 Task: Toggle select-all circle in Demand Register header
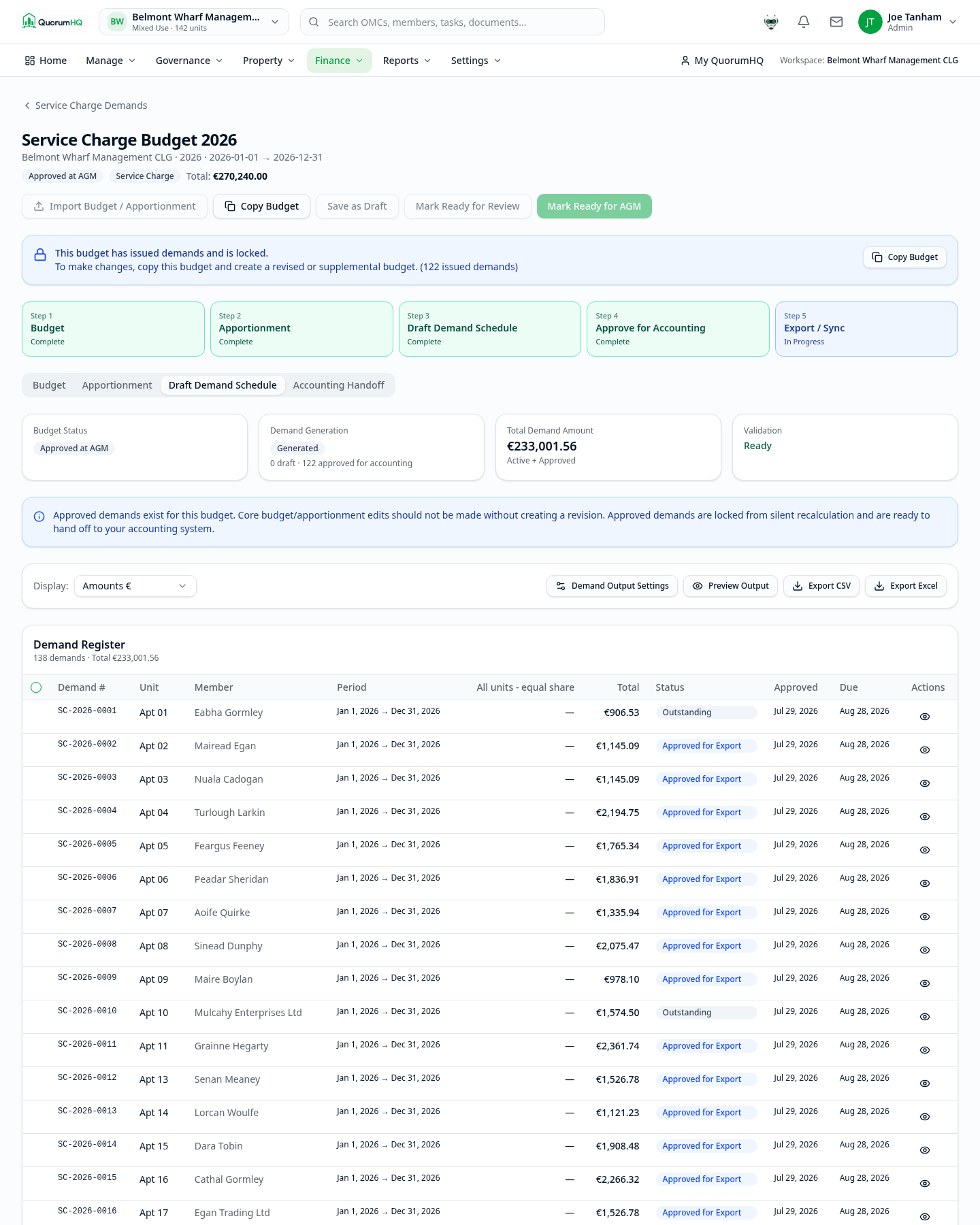(36, 687)
